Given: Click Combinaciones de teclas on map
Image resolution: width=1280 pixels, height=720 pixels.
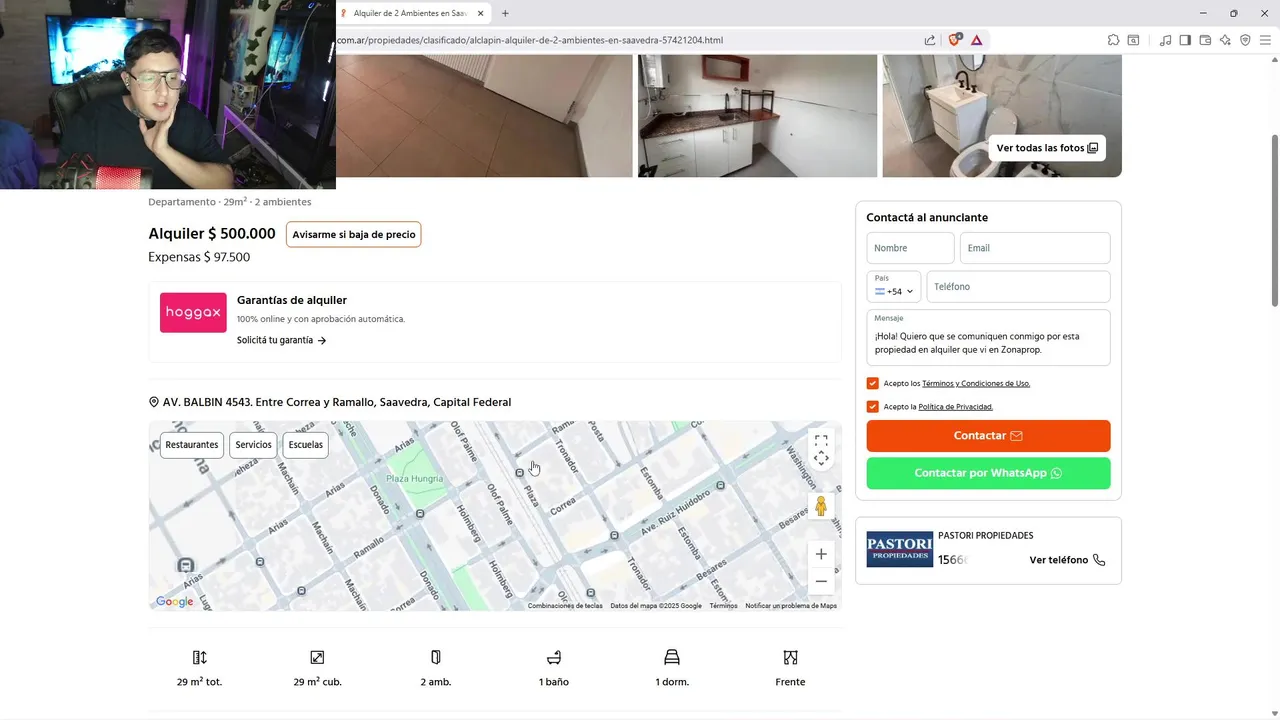Looking at the screenshot, I should coord(565,606).
